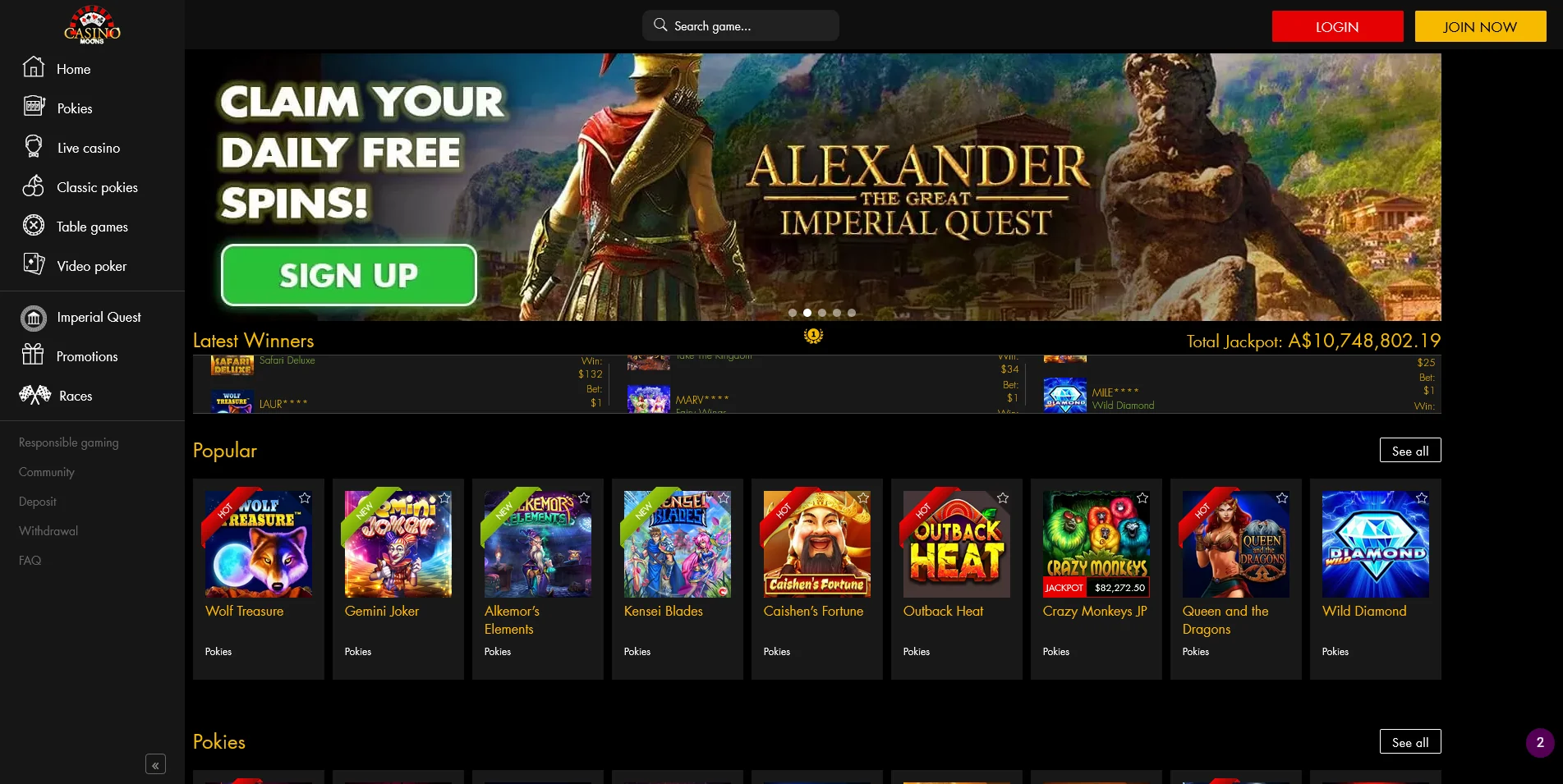Open Races checkered flags icon
Screen dimensions: 1563x784
[x=34, y=395]
